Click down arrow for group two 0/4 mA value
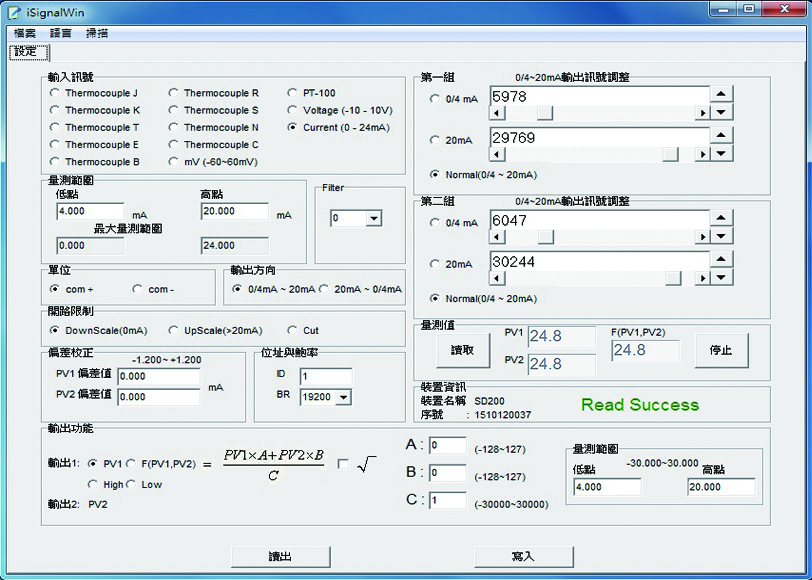This screenshot has width=812, height=580. tap(721, 236)
